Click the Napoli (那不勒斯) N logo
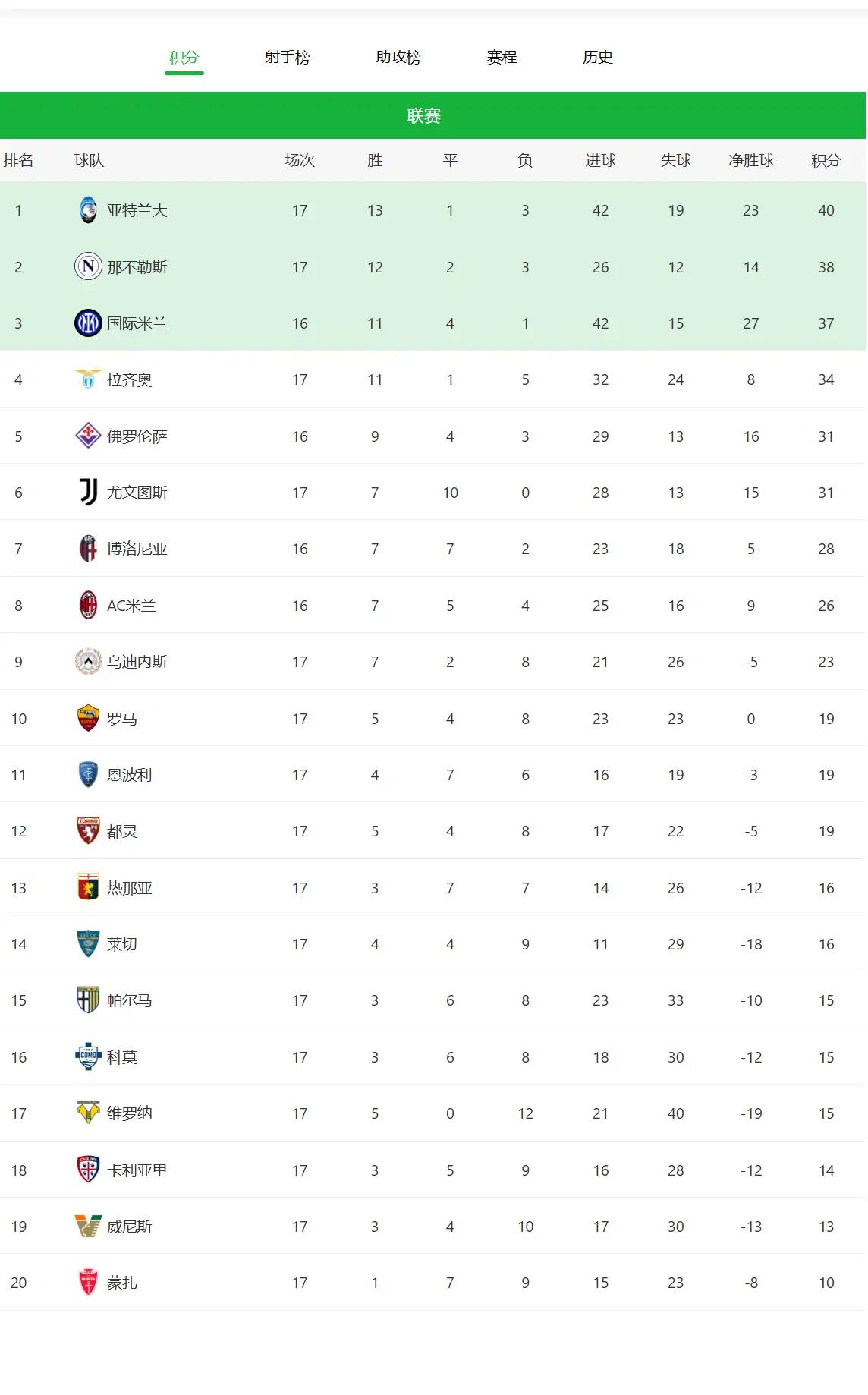This screenshot has height=1395, width=868. pos(88,267)
